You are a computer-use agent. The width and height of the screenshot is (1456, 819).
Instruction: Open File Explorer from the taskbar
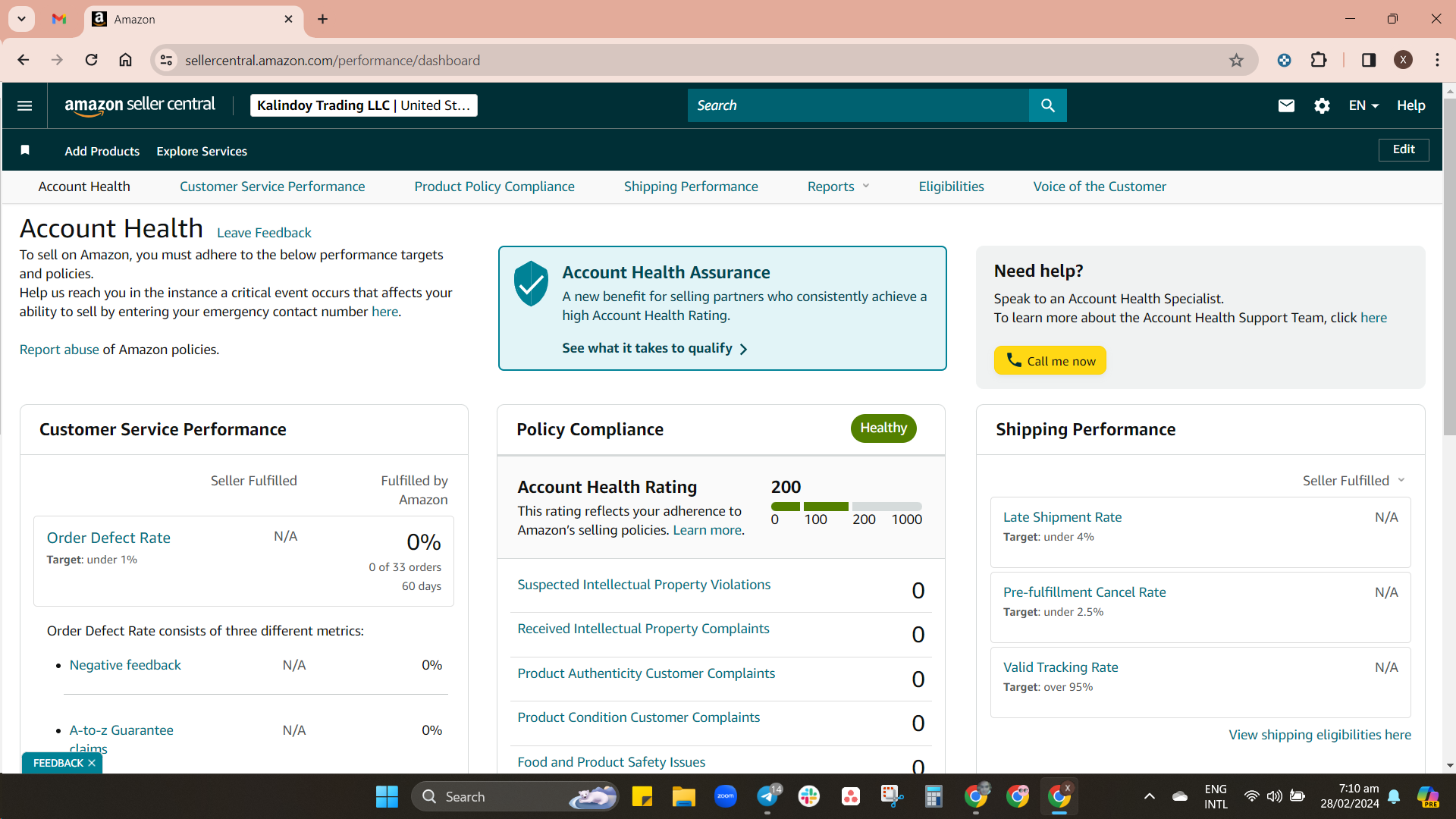click(683, 797)
